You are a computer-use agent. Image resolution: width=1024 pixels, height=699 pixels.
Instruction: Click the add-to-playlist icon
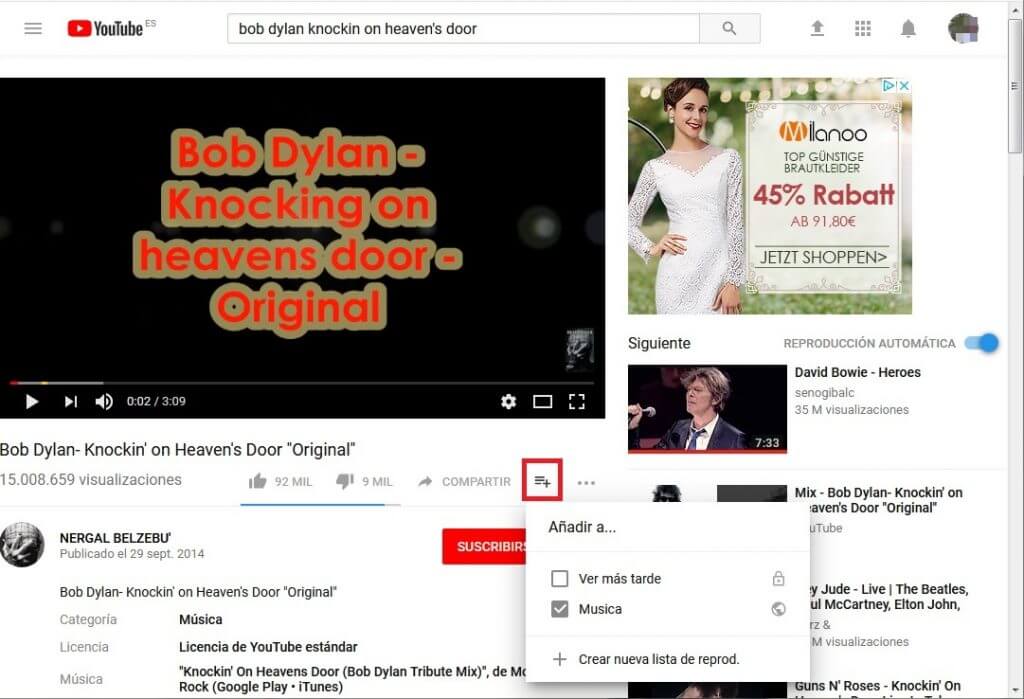(x=542, y=481)
